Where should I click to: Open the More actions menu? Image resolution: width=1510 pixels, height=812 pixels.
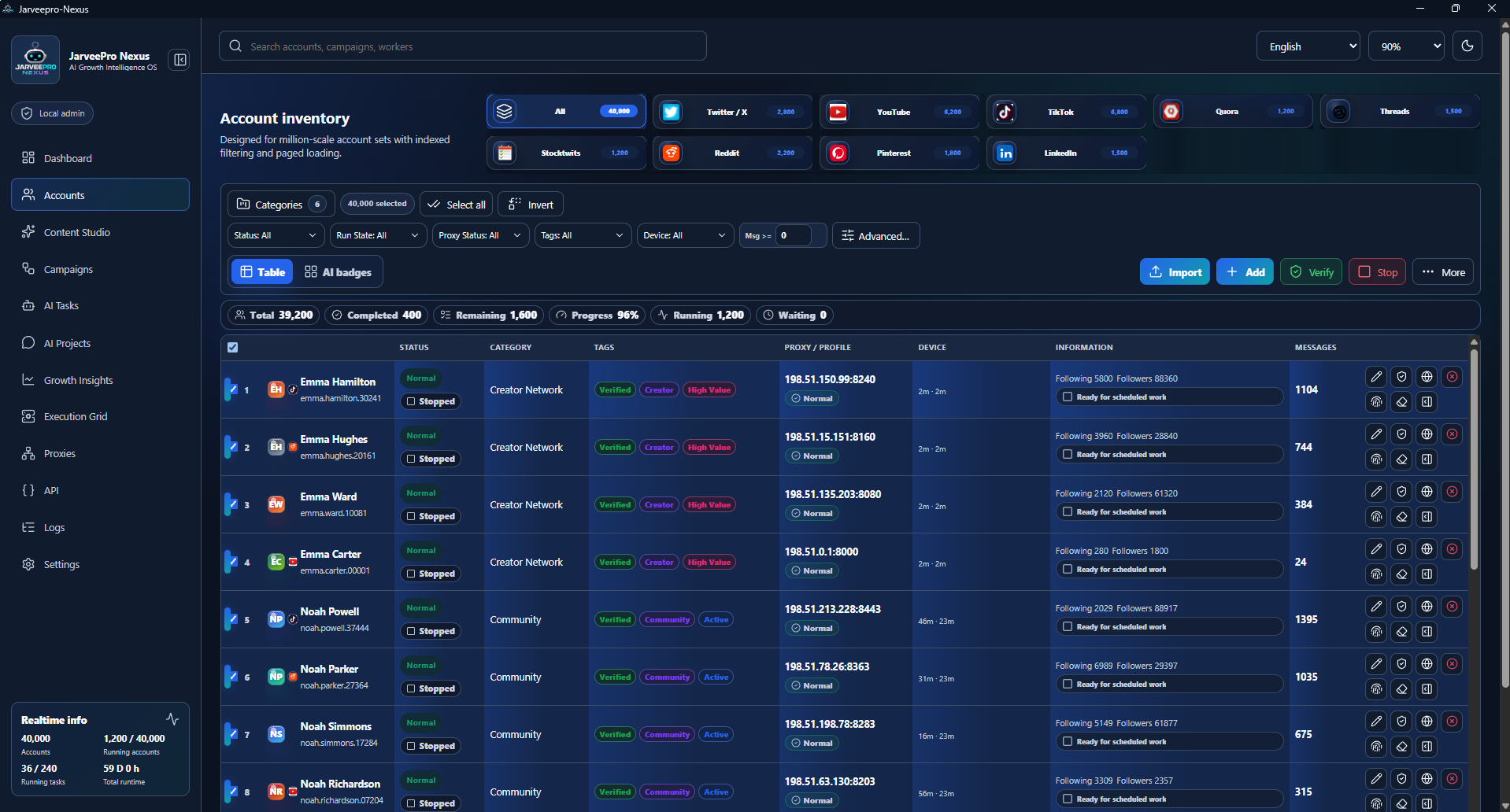pos(1442,272)
